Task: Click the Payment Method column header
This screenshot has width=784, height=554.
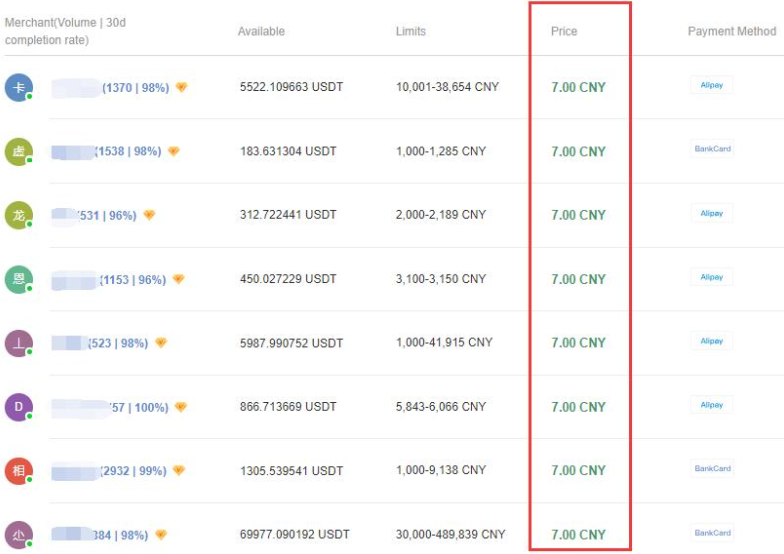Action: 732,31
